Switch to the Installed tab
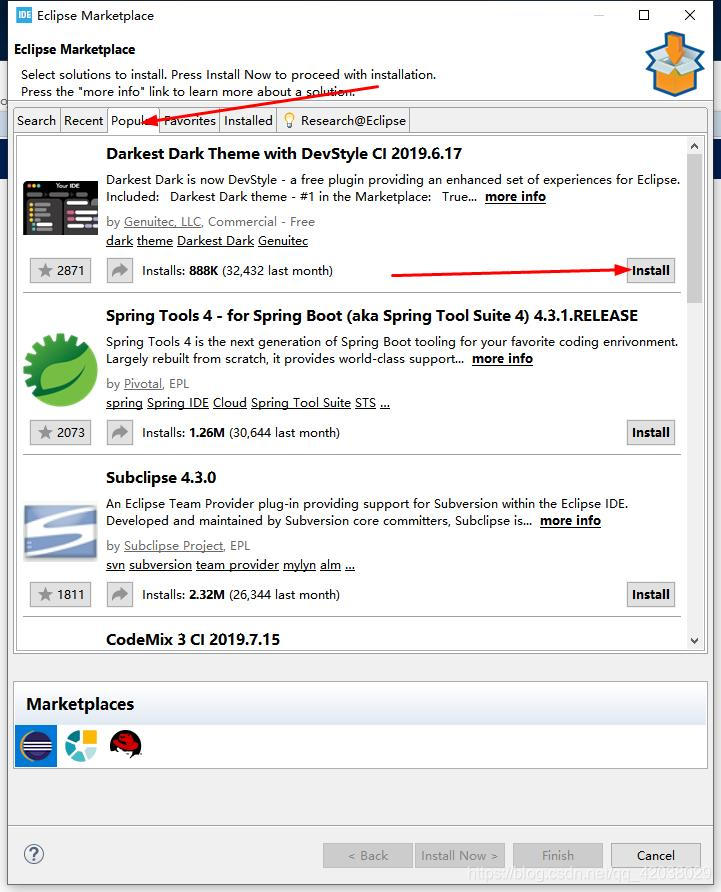 pyautogui.click(x=248, y=121)
